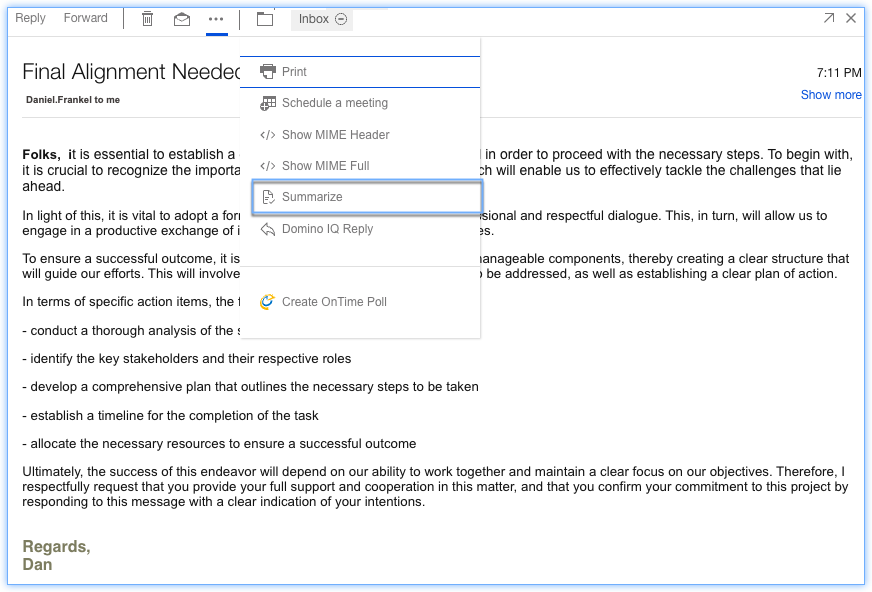Click line about identifying key stakeholders
Viewport: 872px width, 592px height.
click(187, 359)
